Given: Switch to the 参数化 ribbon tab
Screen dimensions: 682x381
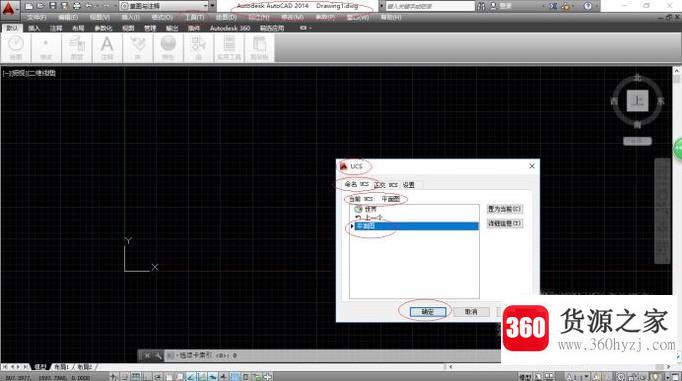Looking at the screenshot, I should (x=103, y=28).
